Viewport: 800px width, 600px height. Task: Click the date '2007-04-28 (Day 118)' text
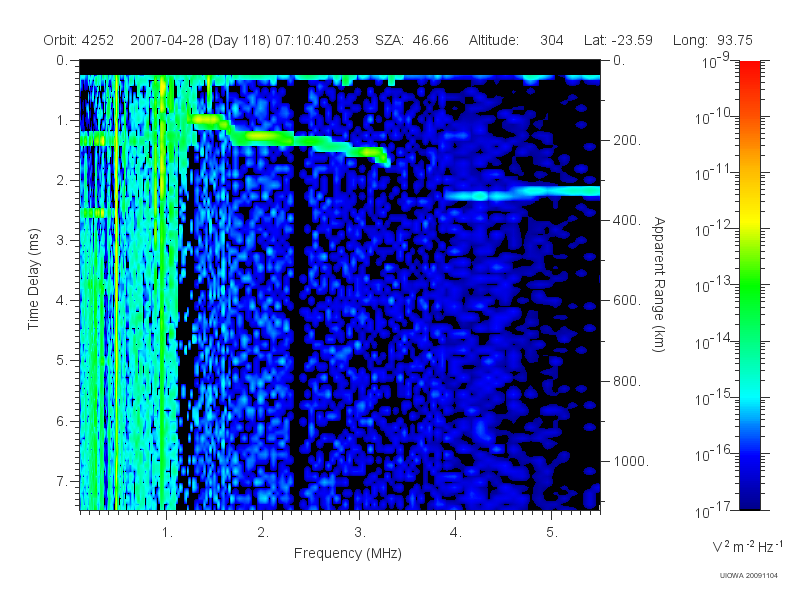201,40
